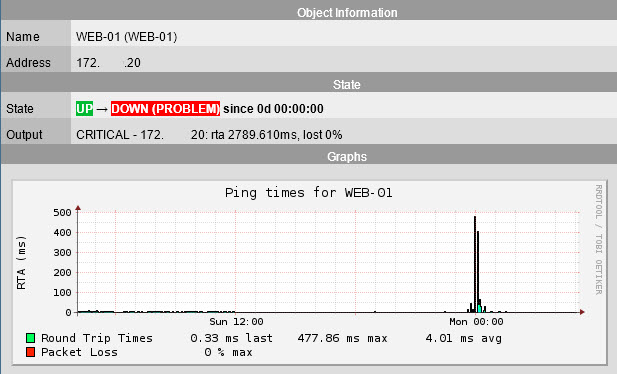This screenshot has width=617, height=374.
Task: Click the RRDTOOL / TOBI OETIKER watermark
Action: click(x=599, y=239)
